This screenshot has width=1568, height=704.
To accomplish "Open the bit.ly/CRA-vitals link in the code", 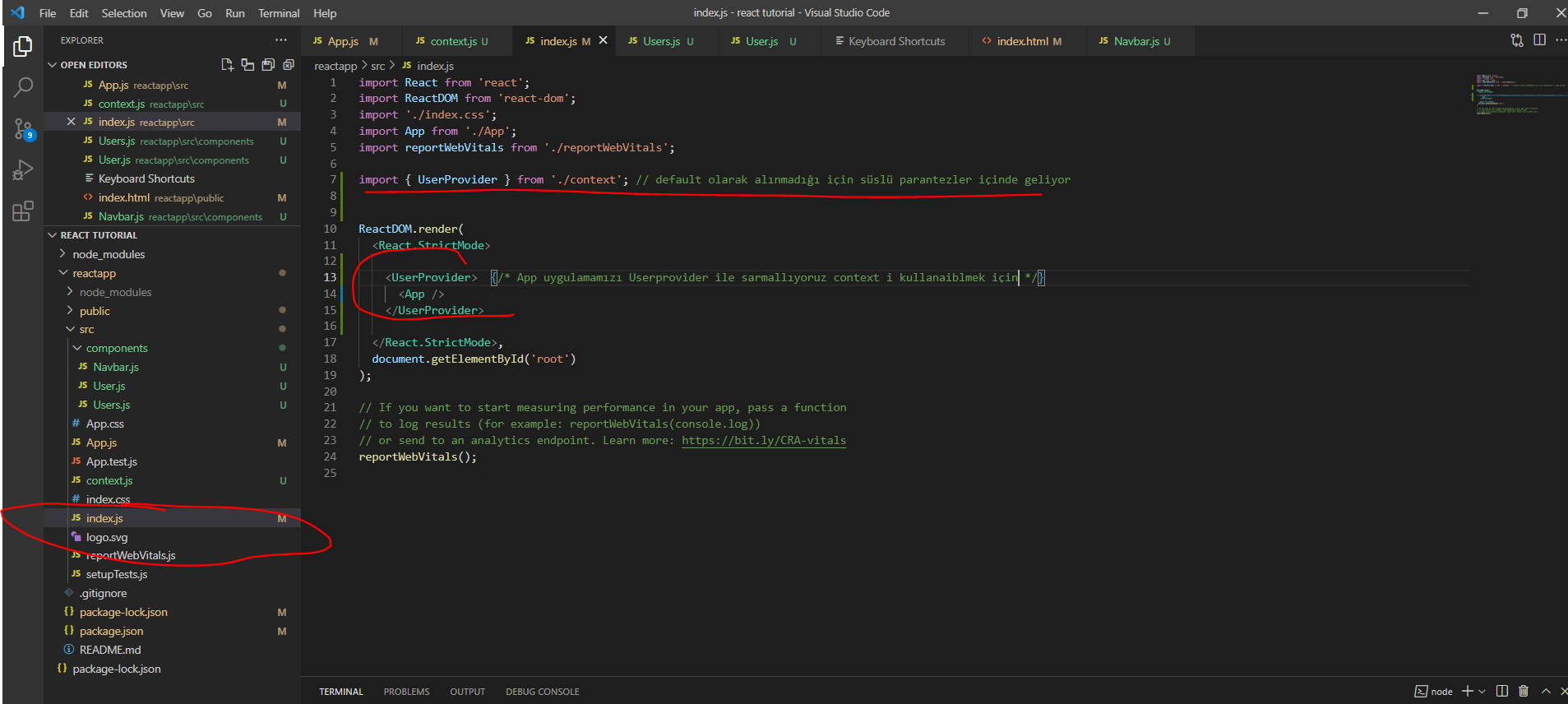I will (x=763, y=440).
